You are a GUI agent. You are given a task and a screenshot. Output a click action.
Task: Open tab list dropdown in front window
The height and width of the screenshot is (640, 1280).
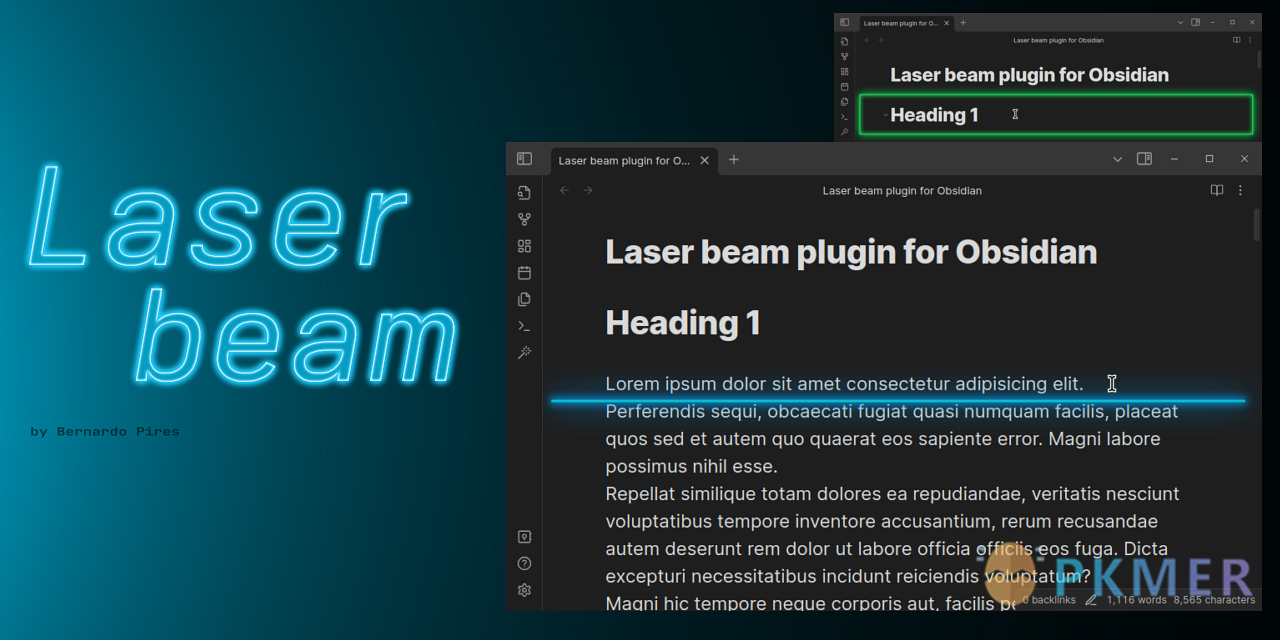pyautogui.click(x=1118, y=159)
